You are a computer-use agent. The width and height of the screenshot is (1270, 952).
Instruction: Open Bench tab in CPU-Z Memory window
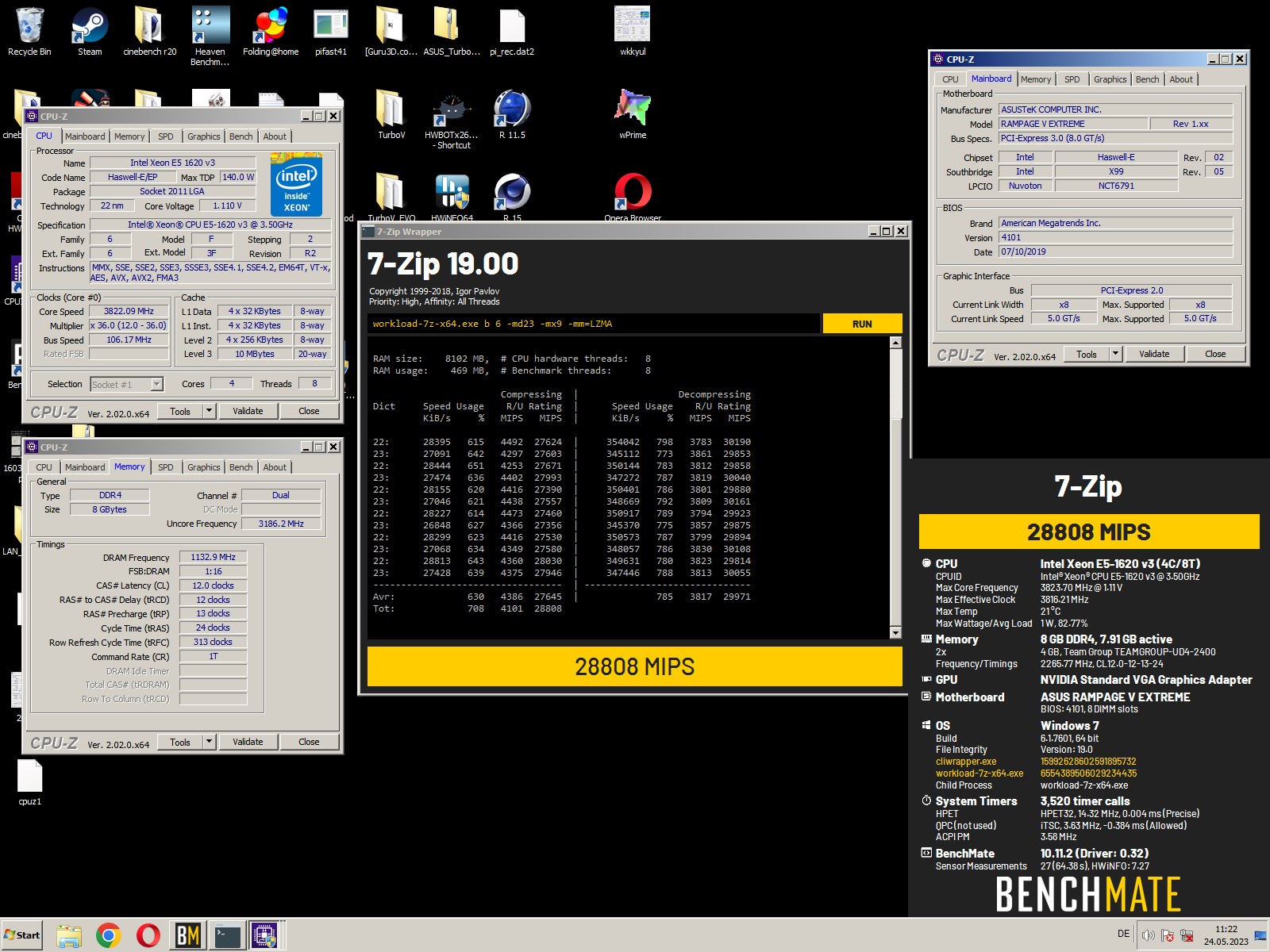pos(241,467)
